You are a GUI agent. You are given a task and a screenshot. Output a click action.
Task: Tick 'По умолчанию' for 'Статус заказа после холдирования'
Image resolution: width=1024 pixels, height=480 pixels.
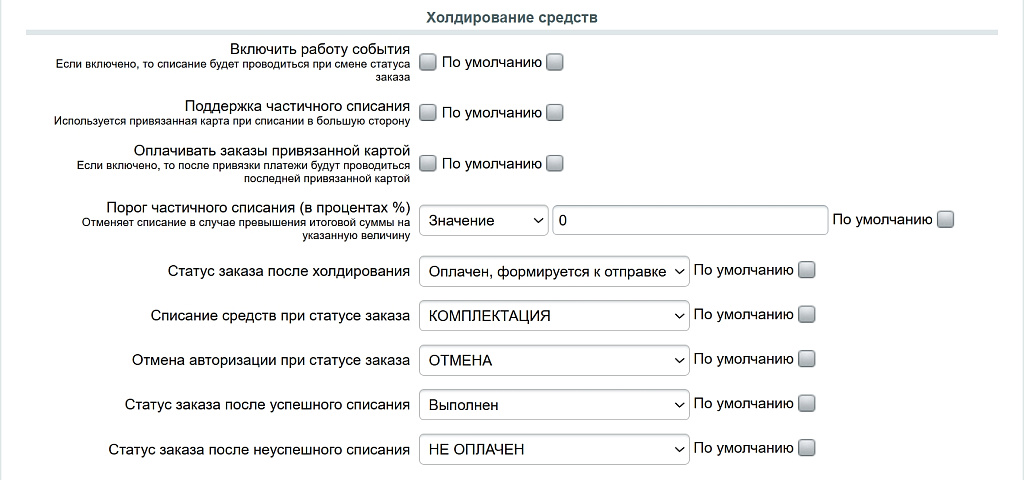point(807,270)
